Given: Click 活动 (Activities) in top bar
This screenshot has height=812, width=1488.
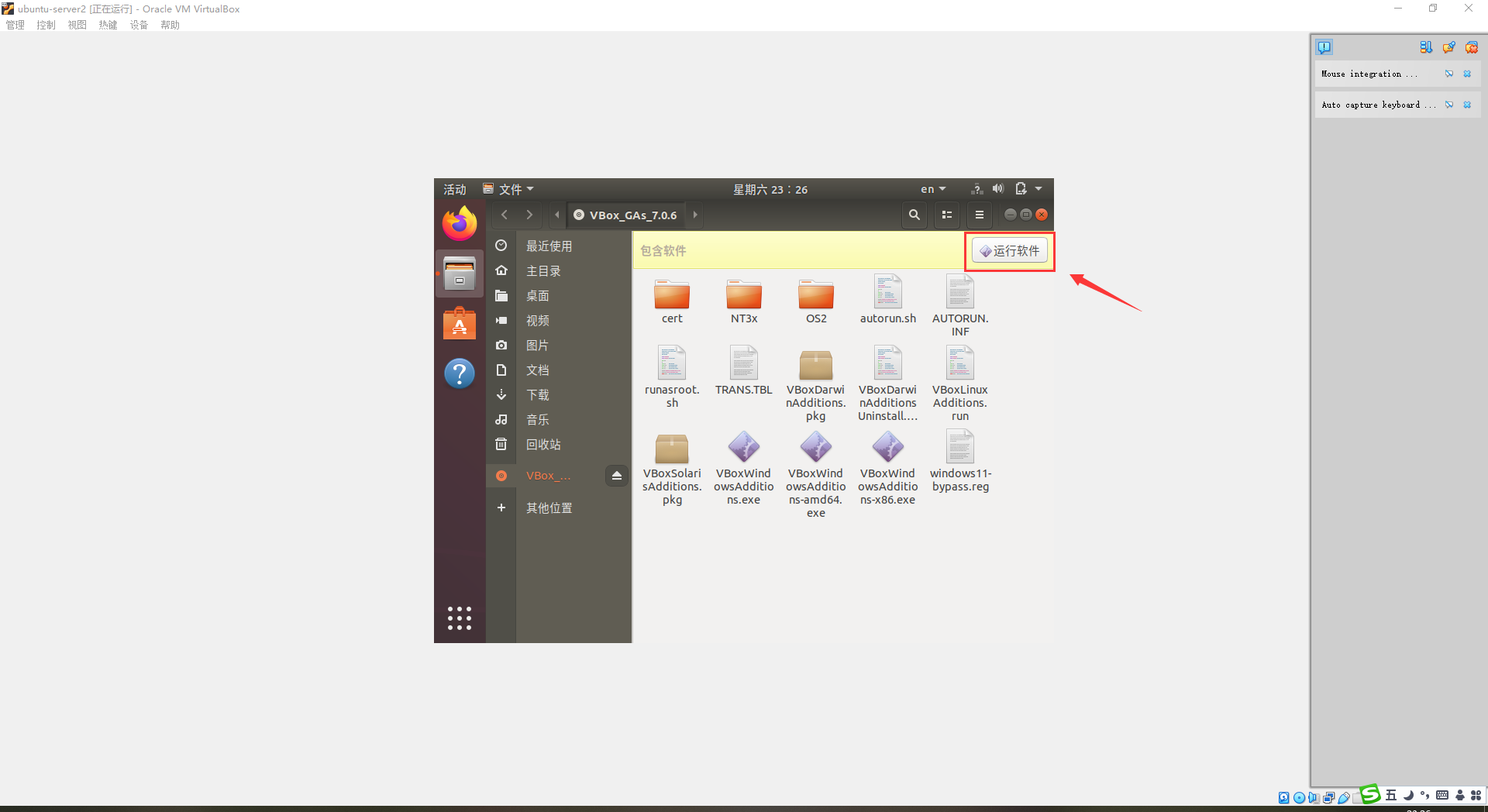Looking at the screenshot, I should click(x=455, y=189).
